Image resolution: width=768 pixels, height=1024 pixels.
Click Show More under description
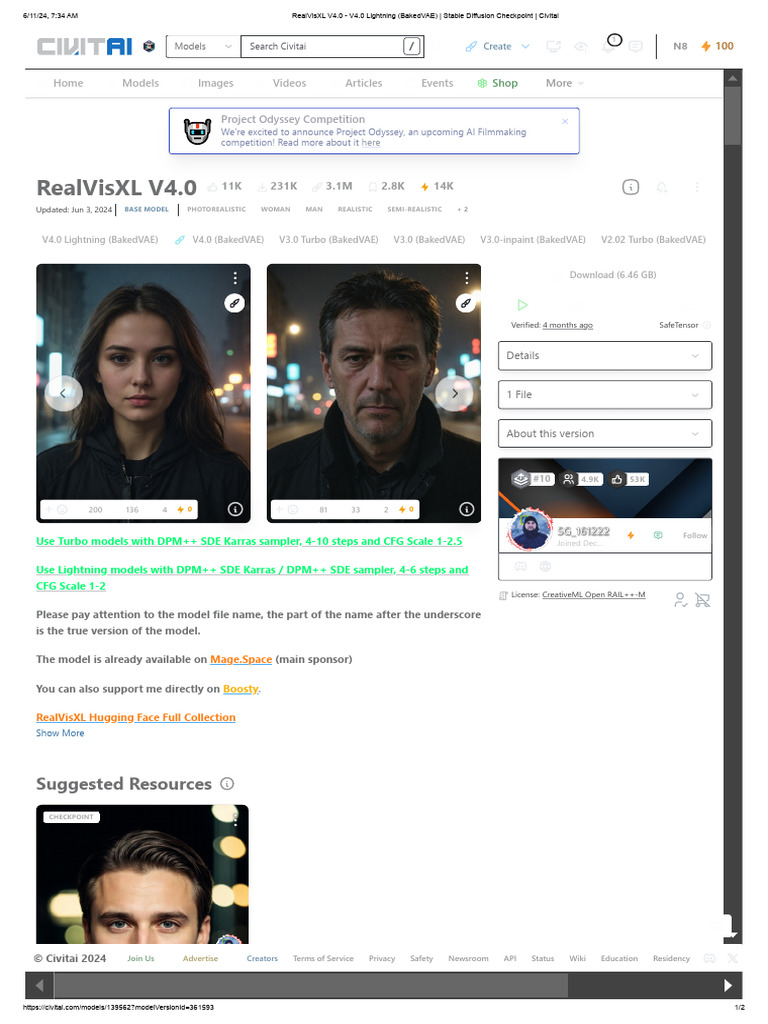pyautogui.click(x=60, y=733)
